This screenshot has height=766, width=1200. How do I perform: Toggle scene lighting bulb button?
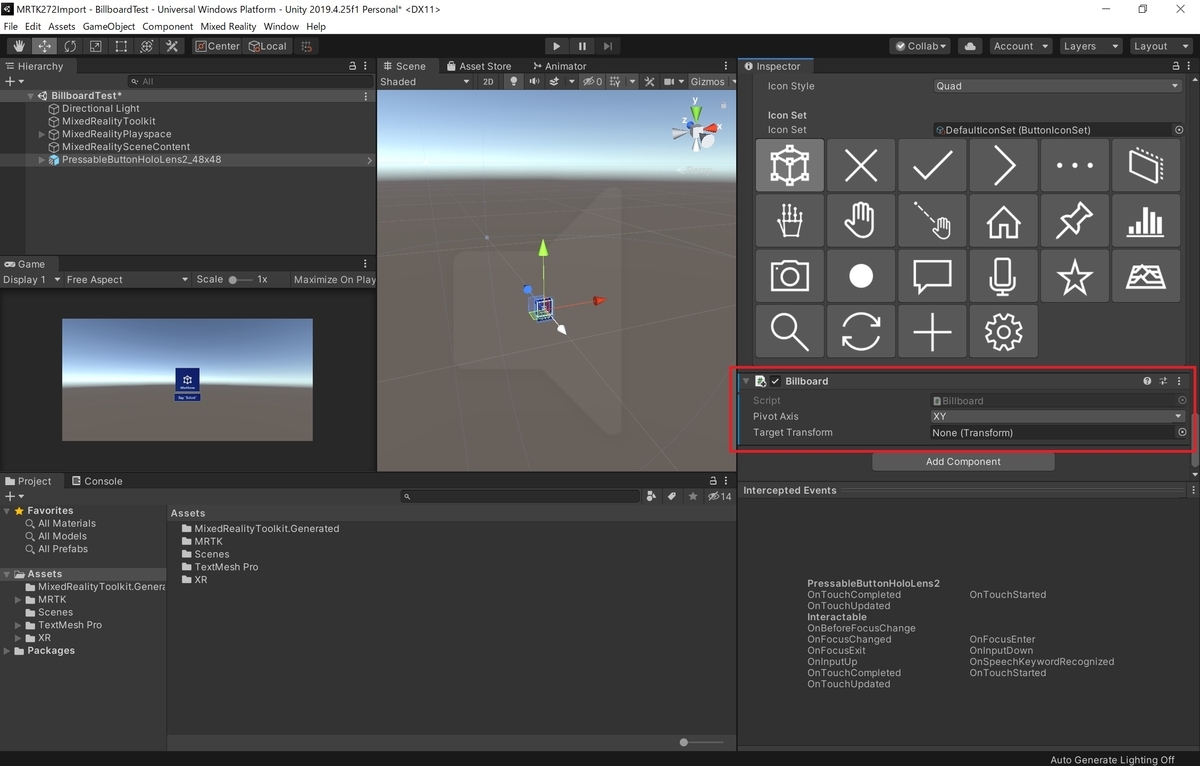pyautogui.click(x=514, y=82)
